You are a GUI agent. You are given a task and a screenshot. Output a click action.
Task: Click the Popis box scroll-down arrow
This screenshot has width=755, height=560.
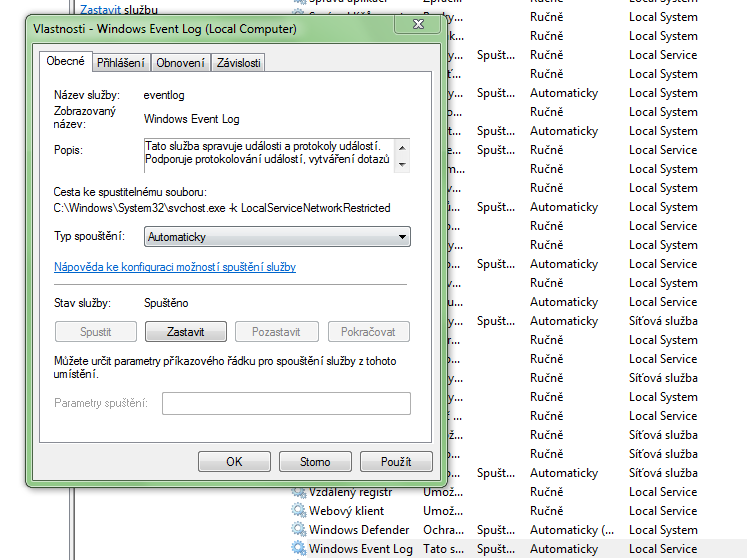coord(402,164)
